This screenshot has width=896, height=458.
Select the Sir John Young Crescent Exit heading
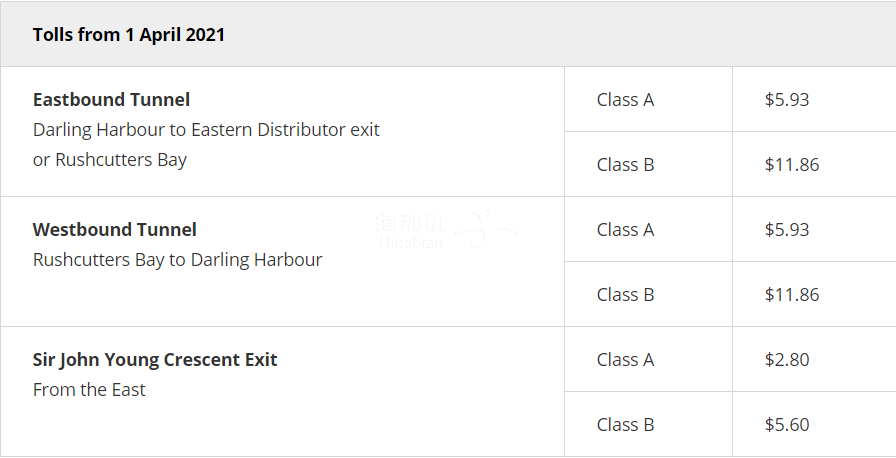point(155,360)
